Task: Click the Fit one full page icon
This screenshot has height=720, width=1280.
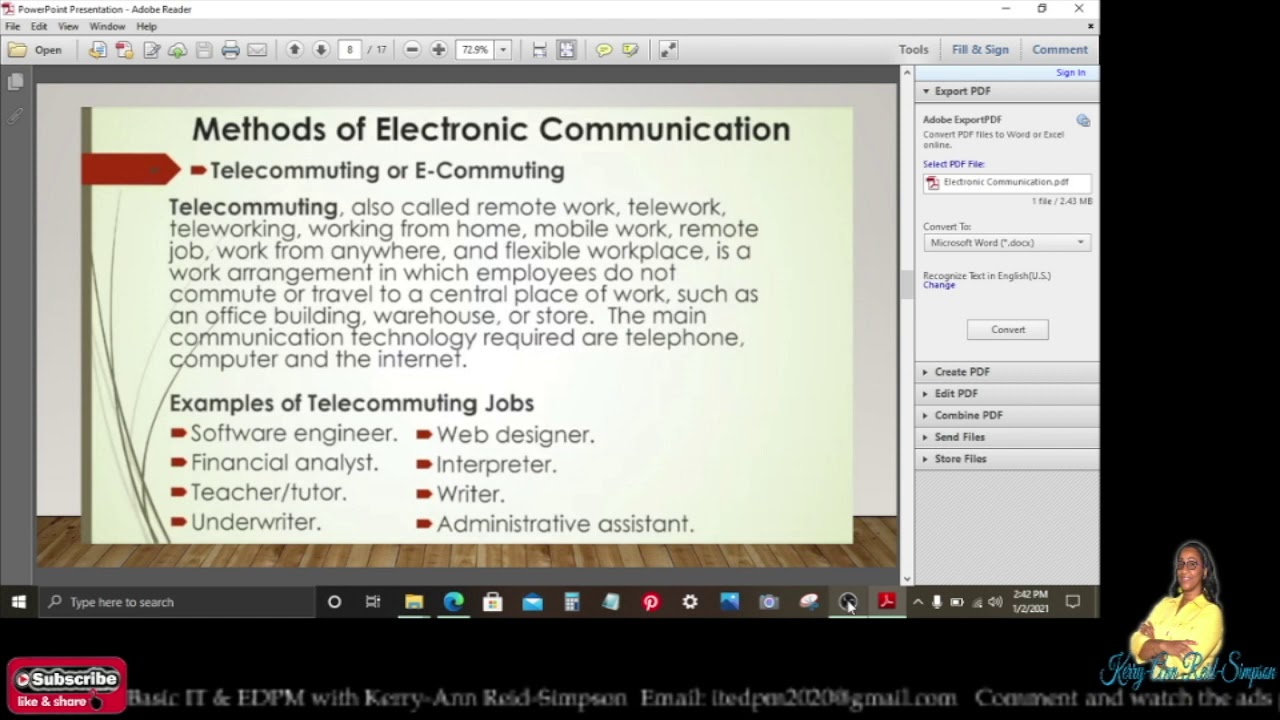Action: pos(566,49)
